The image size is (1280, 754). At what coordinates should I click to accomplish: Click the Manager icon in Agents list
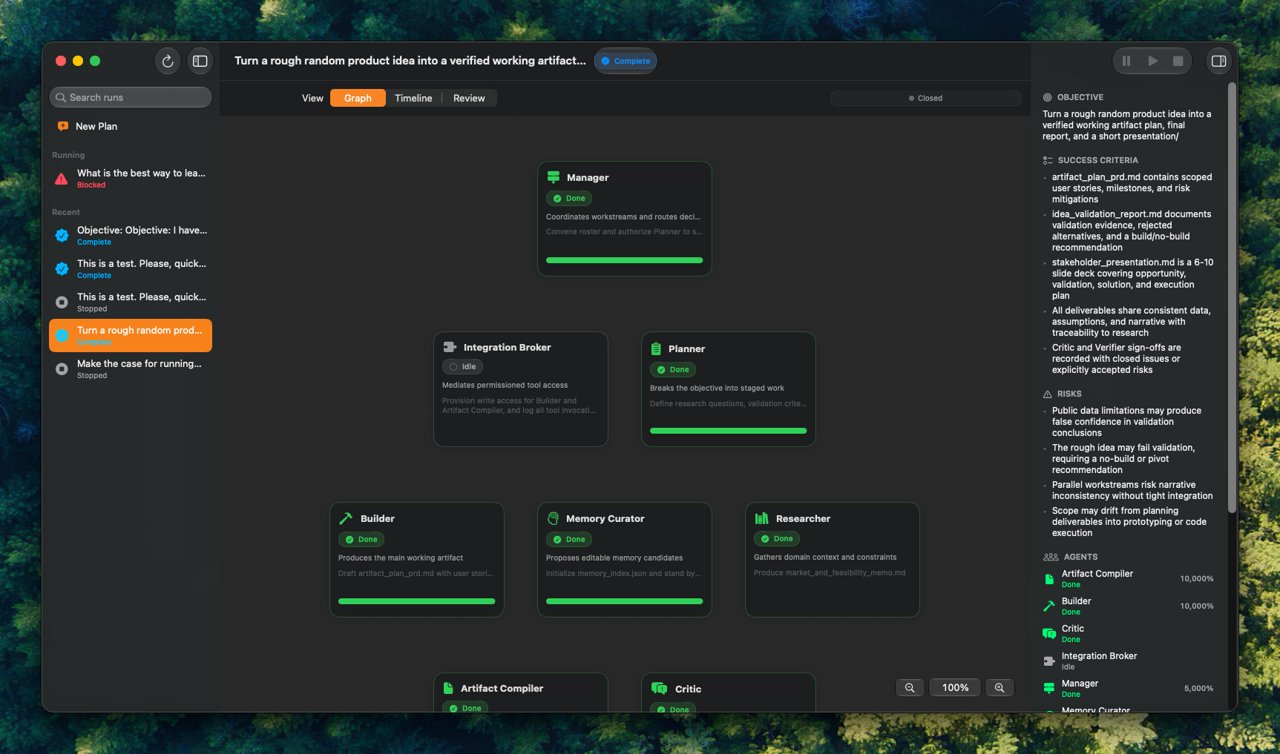pyautogui.click(x=1049, y=688)
